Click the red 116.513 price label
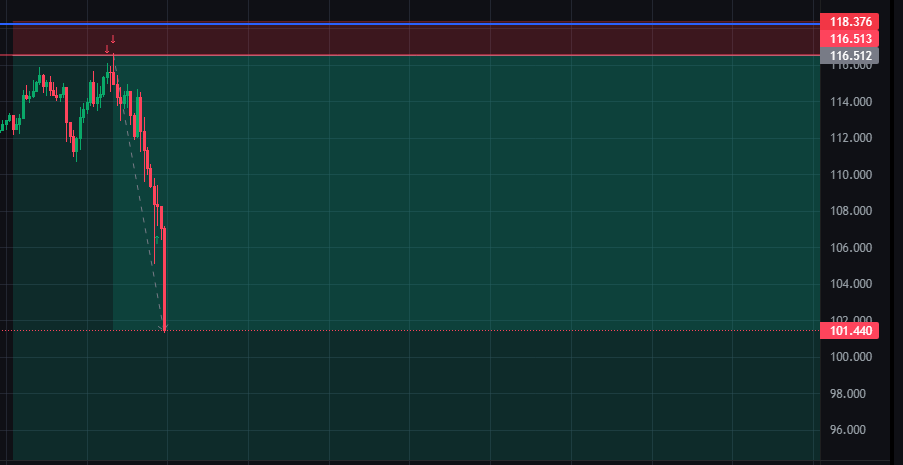 click(x=850, y=39)
